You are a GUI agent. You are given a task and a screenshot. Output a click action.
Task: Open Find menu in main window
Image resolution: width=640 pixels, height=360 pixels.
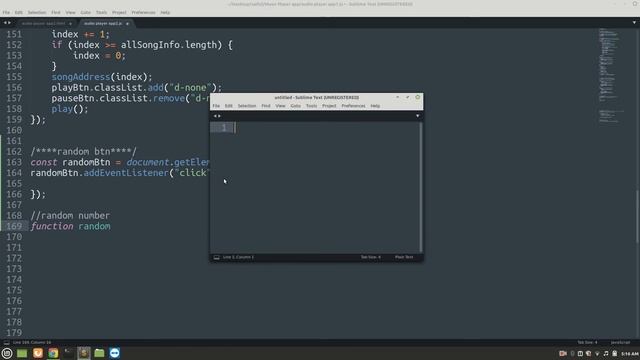click(x=56, y=12)
